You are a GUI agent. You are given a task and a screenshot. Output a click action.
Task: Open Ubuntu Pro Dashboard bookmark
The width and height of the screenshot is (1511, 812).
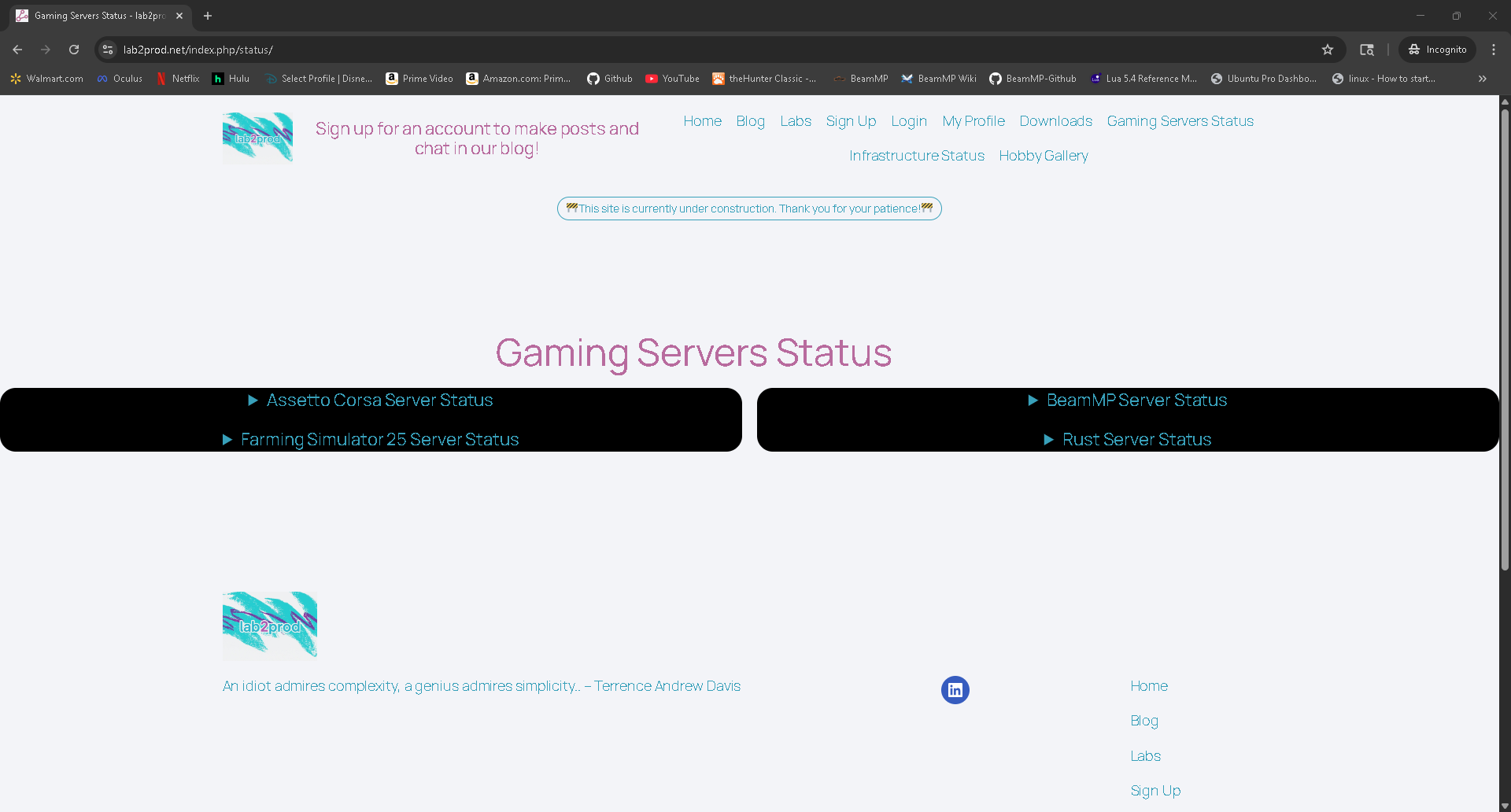(x=1264, y=79)
